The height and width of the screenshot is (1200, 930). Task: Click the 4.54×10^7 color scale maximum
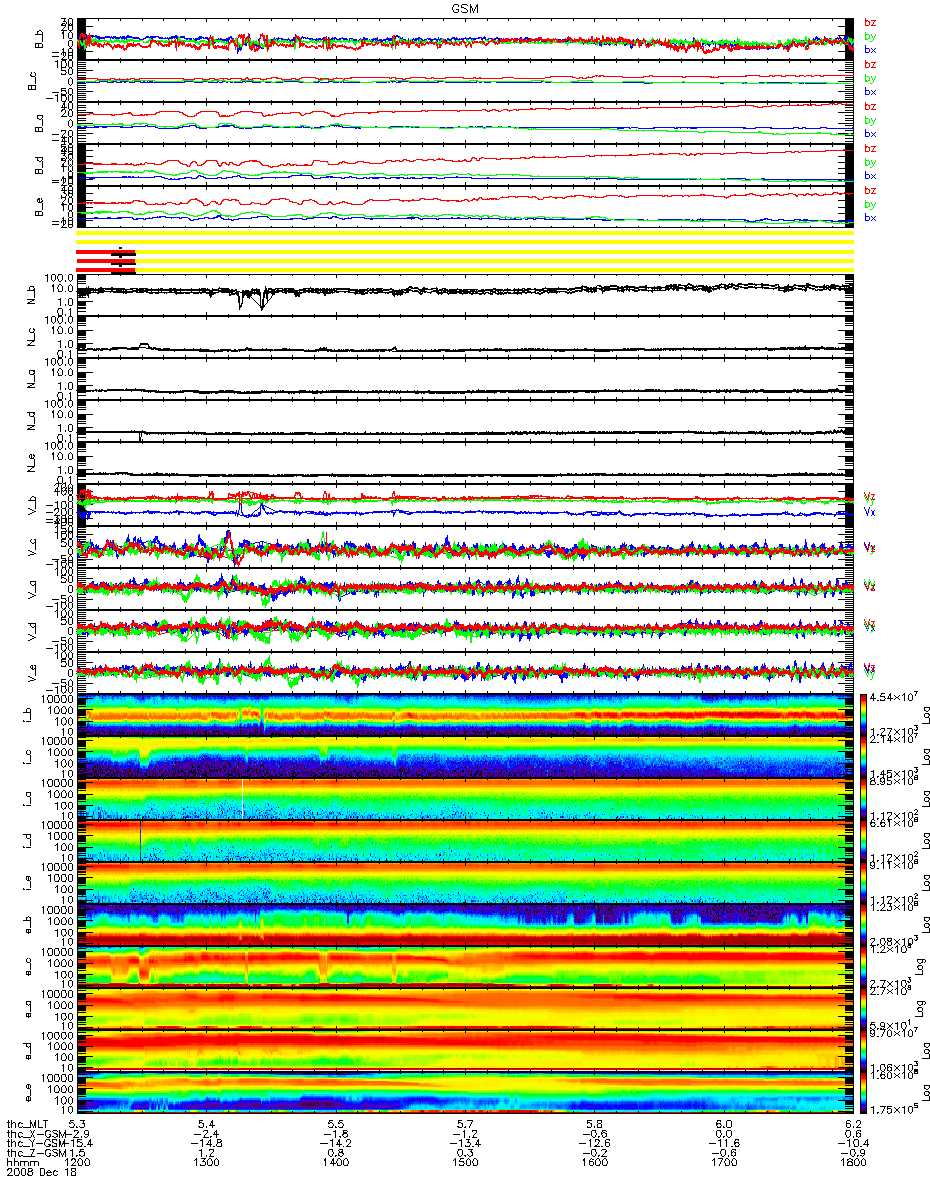click(892, 697)
